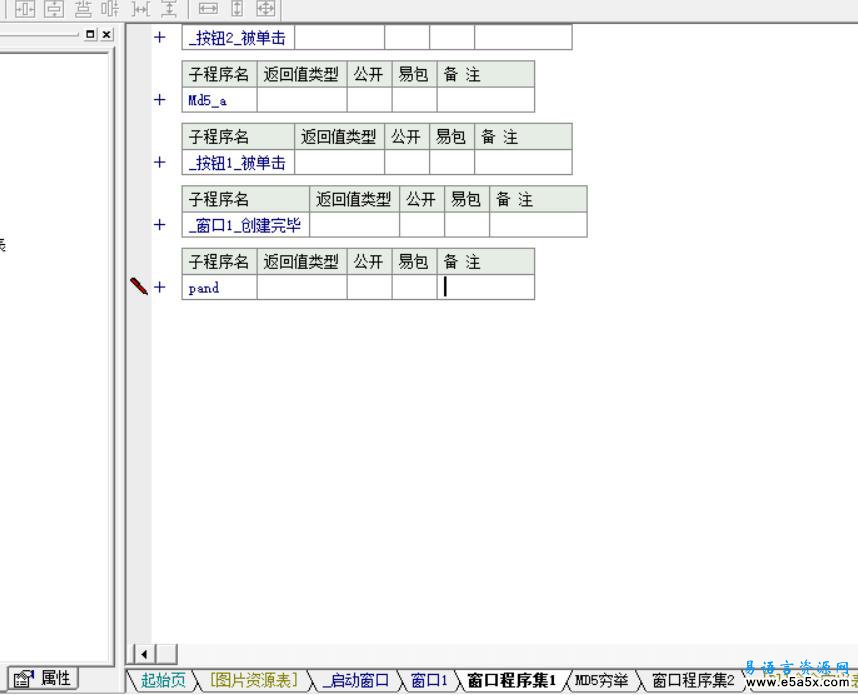
Task: Click the 公开 cell of _窗口1_创建完毕 row
Action: click(x=422, y=225)
